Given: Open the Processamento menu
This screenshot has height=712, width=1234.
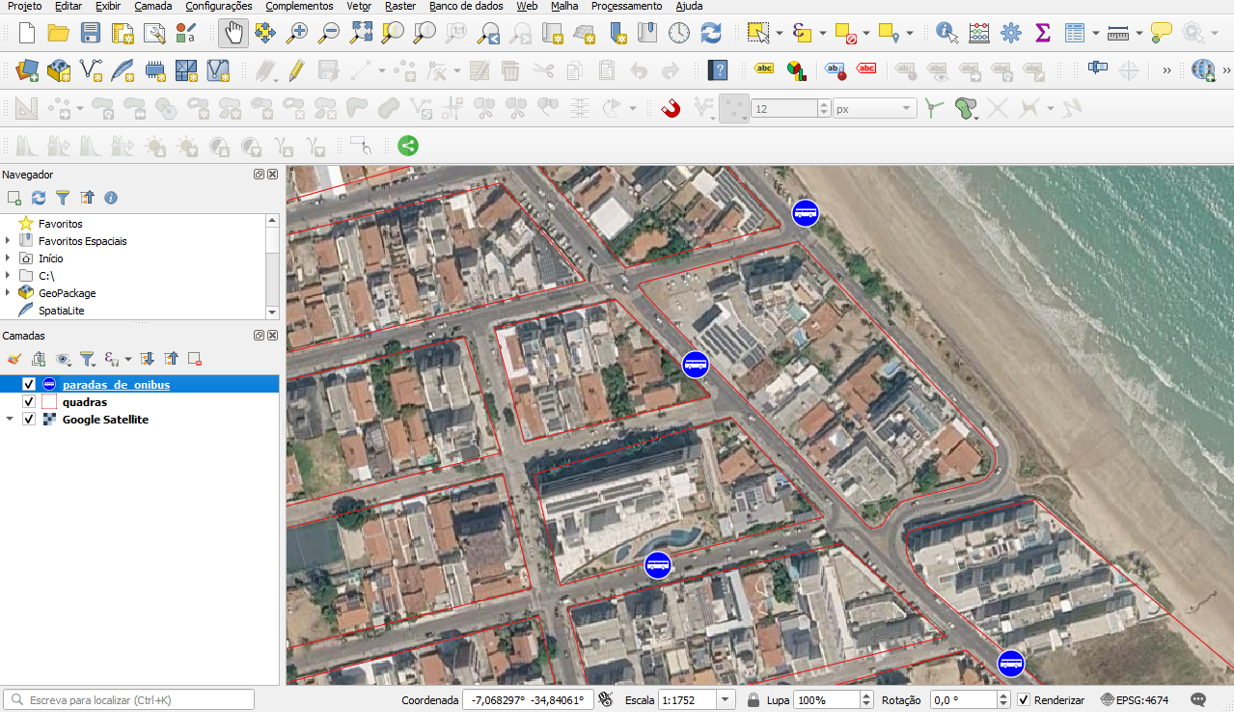Looking at the screenshot, I should click(626, 6).
